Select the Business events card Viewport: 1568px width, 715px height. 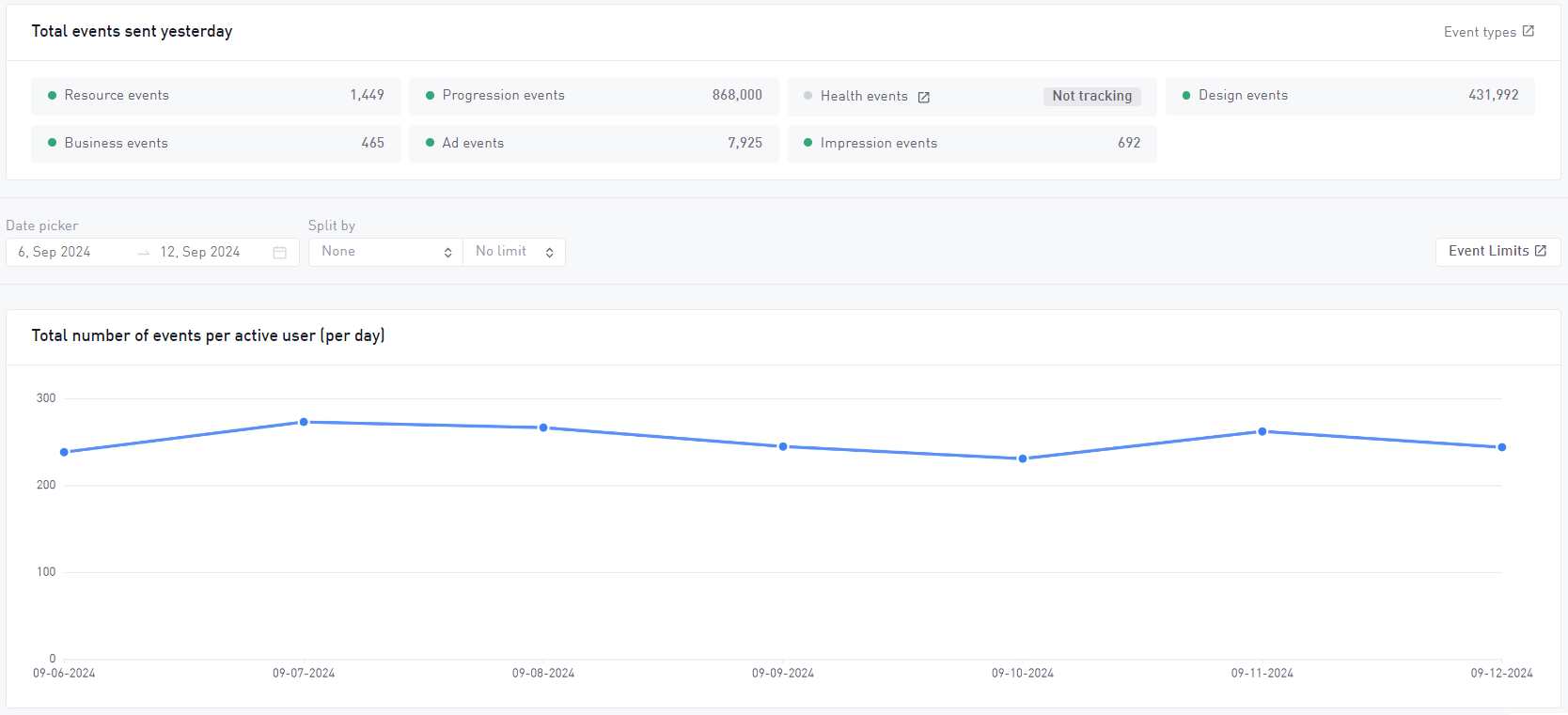(216, 144)
